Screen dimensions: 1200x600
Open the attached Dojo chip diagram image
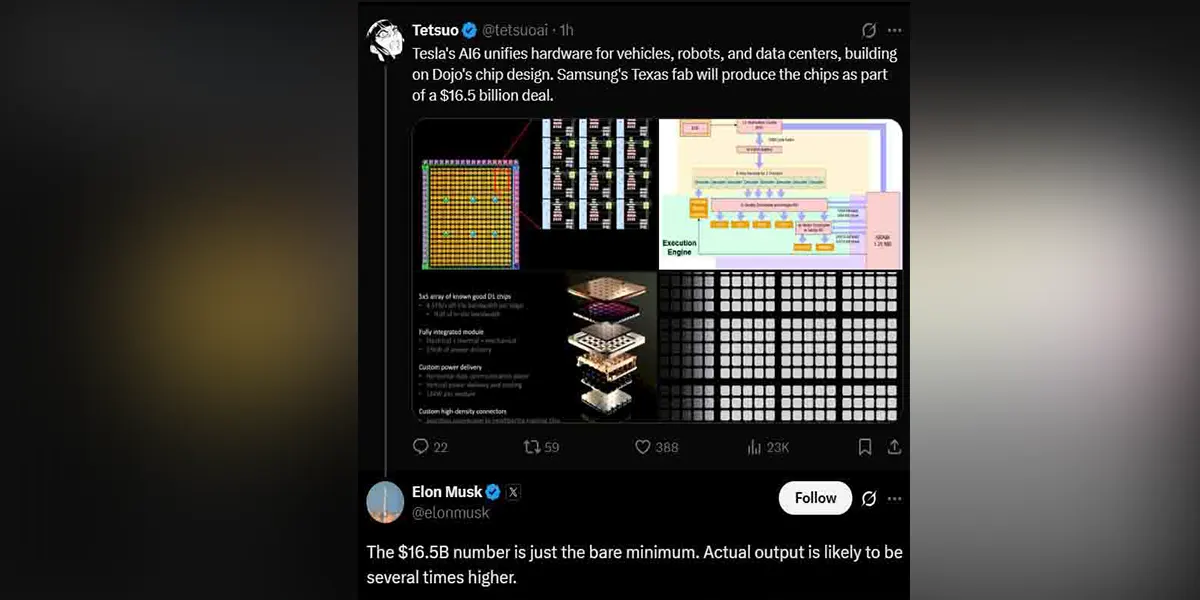[658, 270]
